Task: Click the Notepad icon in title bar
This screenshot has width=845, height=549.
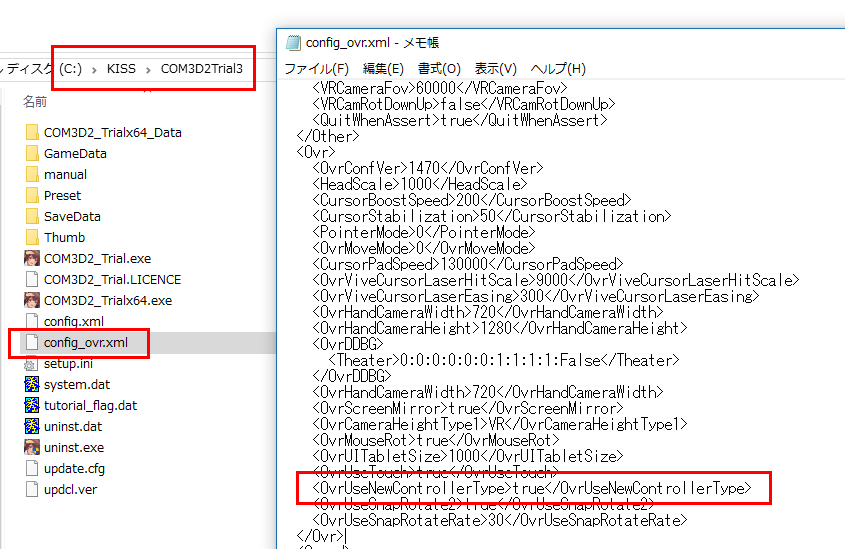Action: (x=293, y=43)
